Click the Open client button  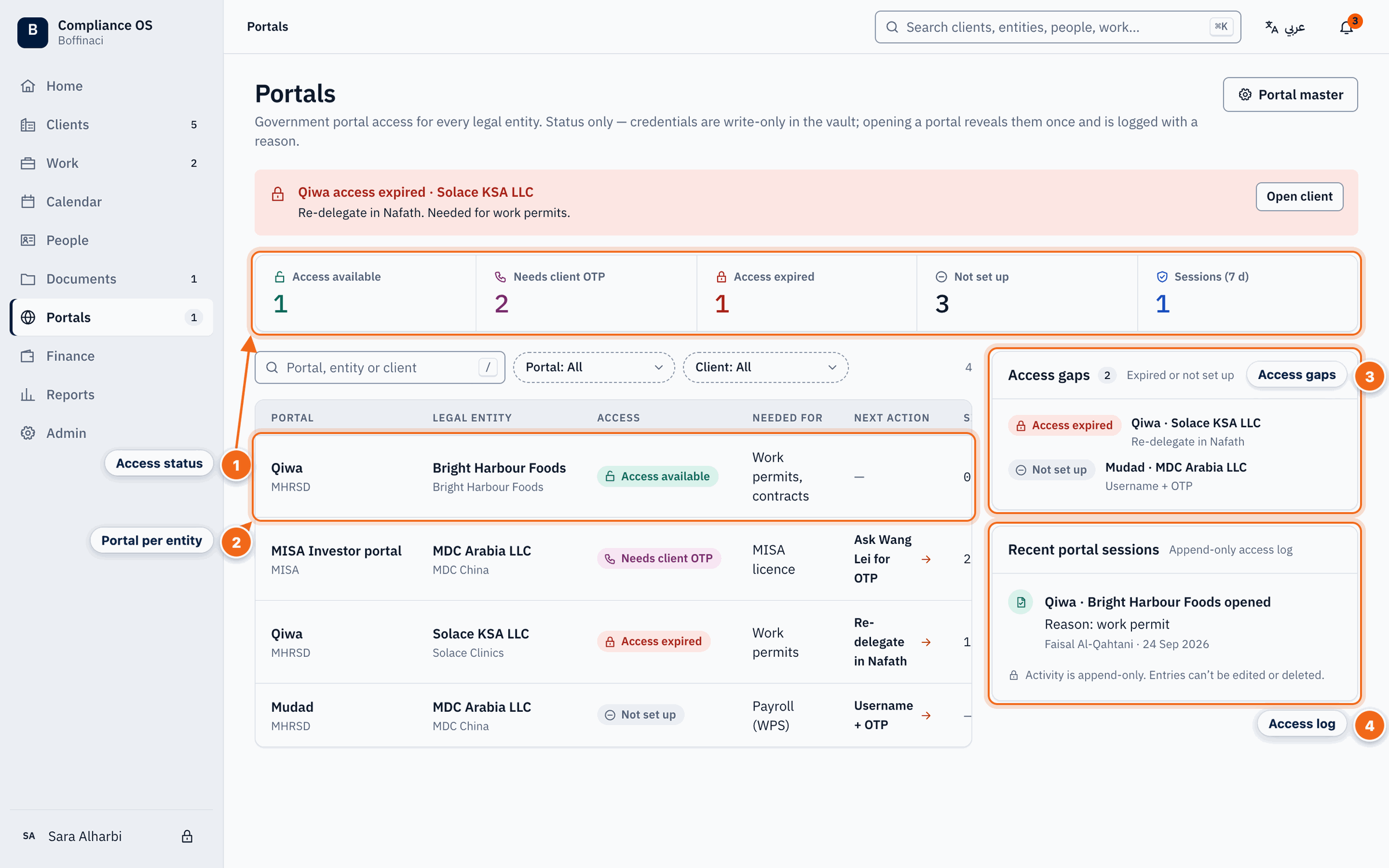tap(1299, 197)
